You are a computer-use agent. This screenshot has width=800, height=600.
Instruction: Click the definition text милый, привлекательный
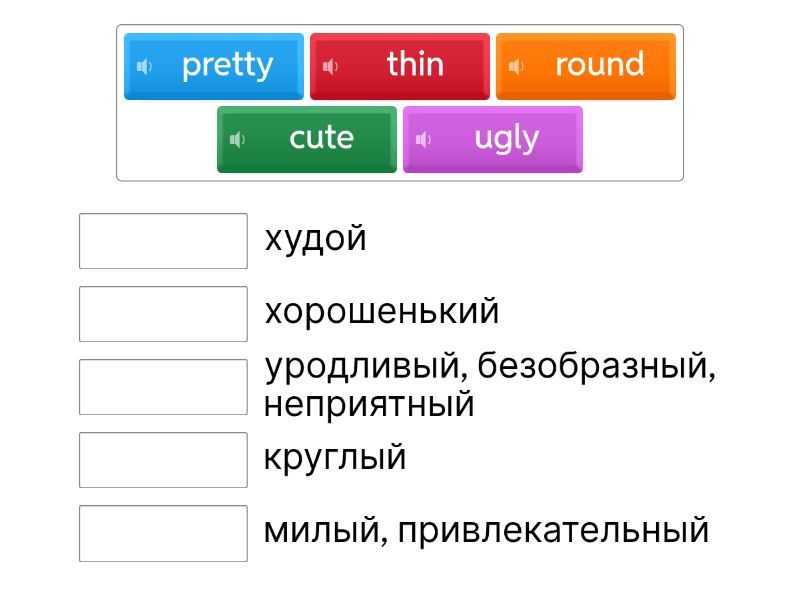coord(486,530)
